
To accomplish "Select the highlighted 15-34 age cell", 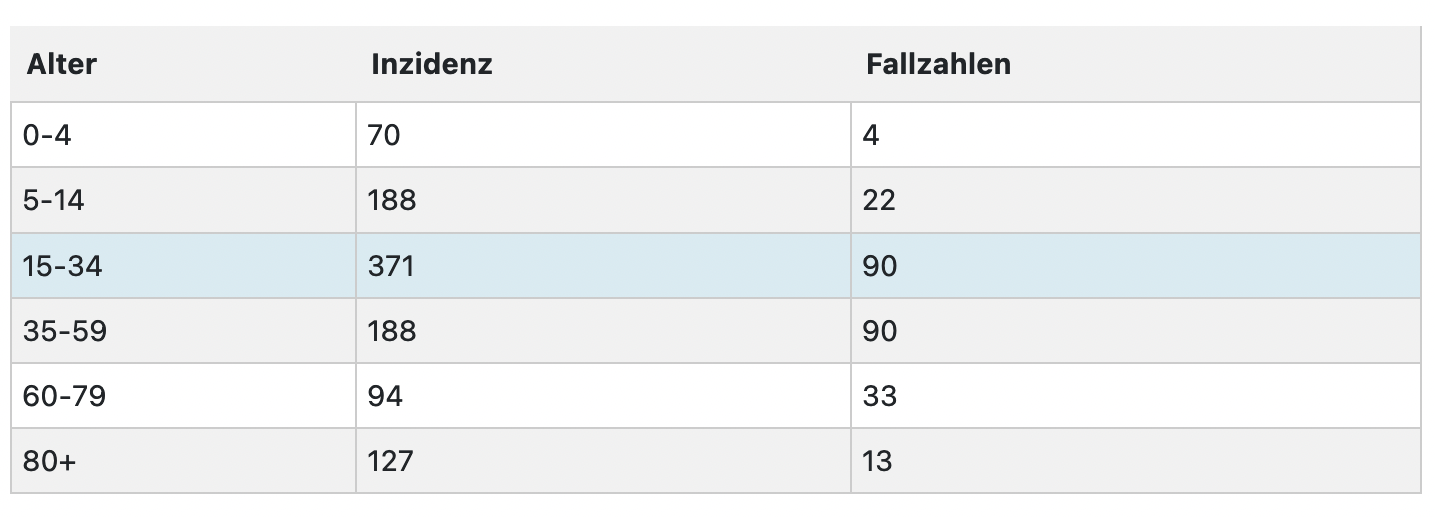I will [184, 266].
